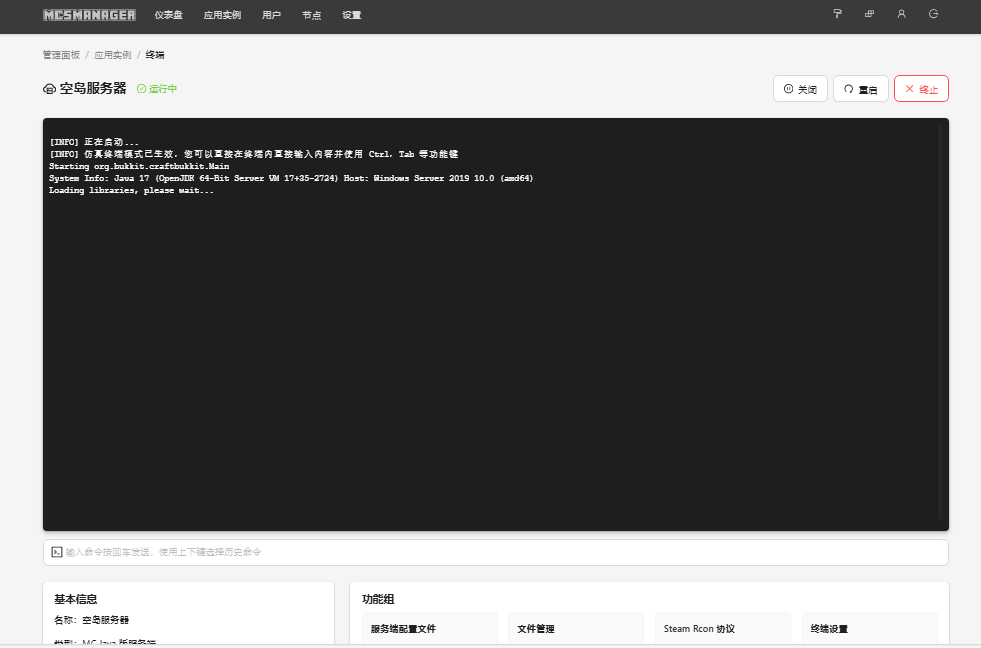Open the theme paint roller icon

837,14
